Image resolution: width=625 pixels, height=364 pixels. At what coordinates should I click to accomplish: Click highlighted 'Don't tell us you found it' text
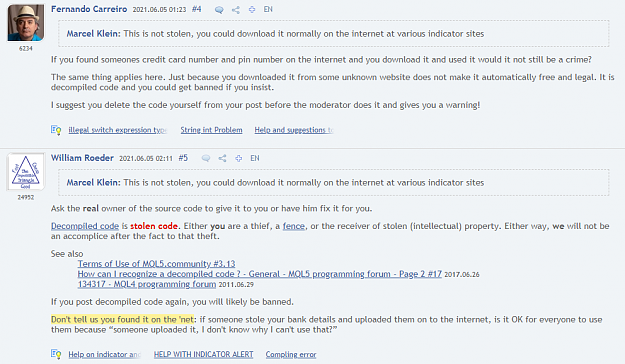click(x=122, y=319)
